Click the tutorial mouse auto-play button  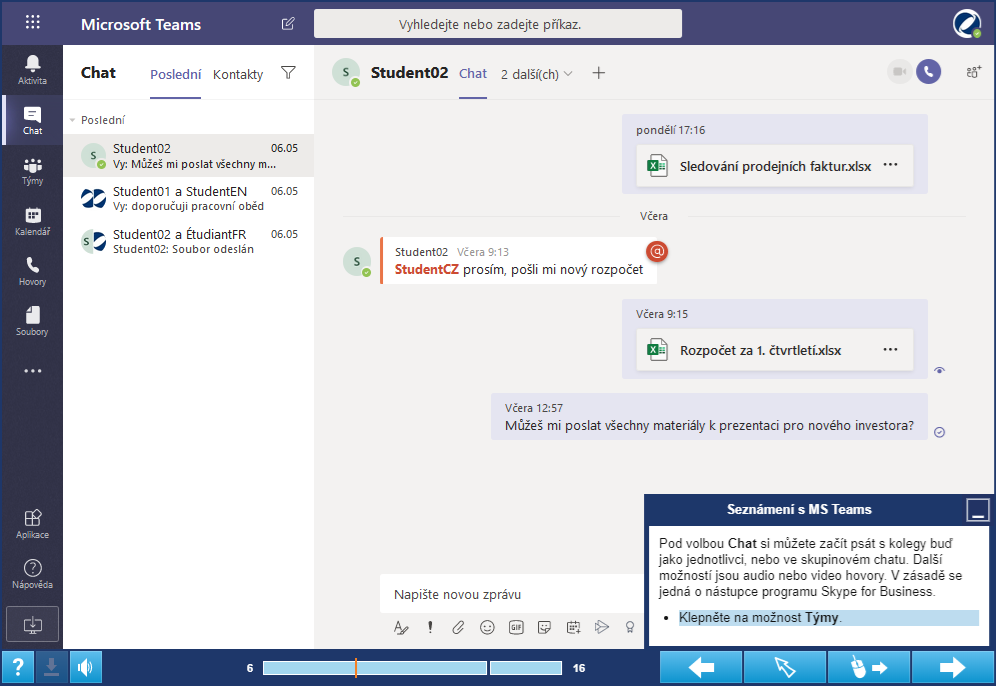tap(869, 668)
